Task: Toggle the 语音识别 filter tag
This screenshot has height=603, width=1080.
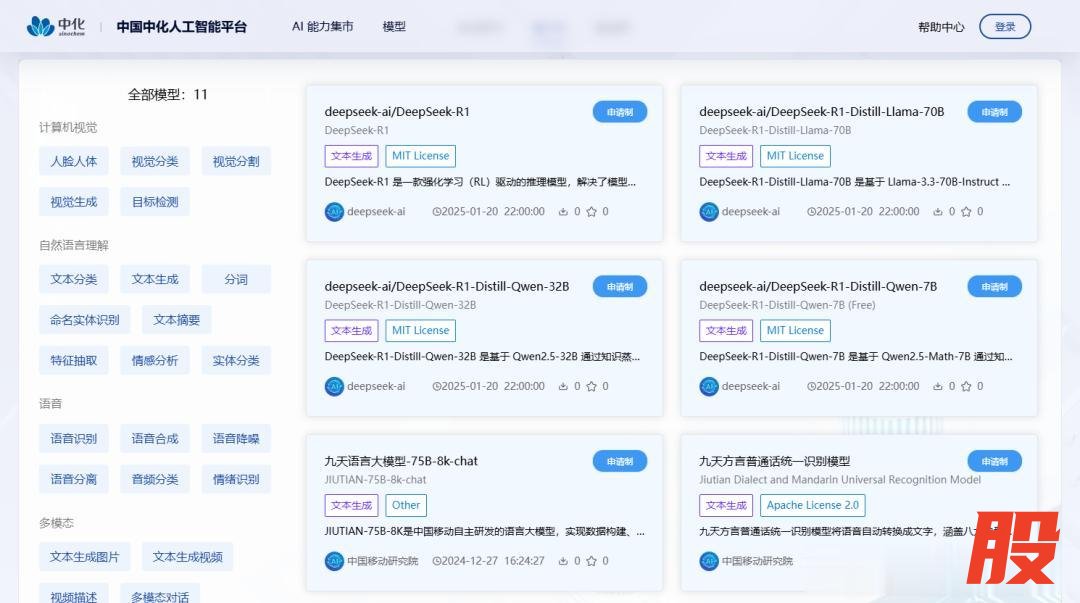Action: [74, 438]
